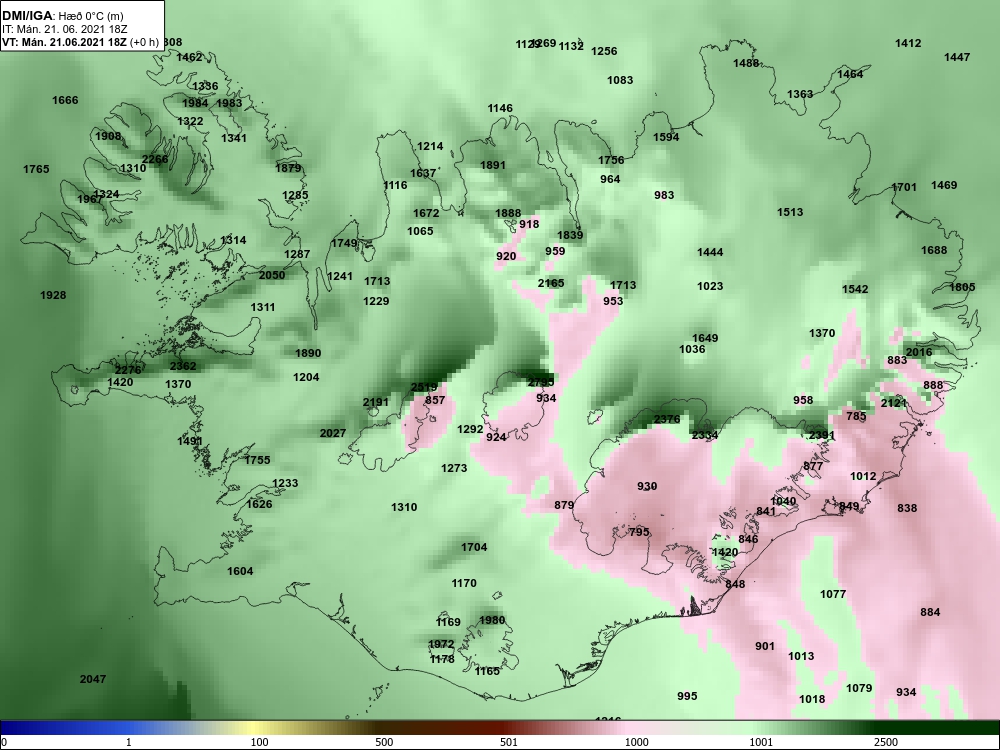Click the map value 1491
Image resolution: width=1000 pixels, height=750 pixels.
(190, 441)
